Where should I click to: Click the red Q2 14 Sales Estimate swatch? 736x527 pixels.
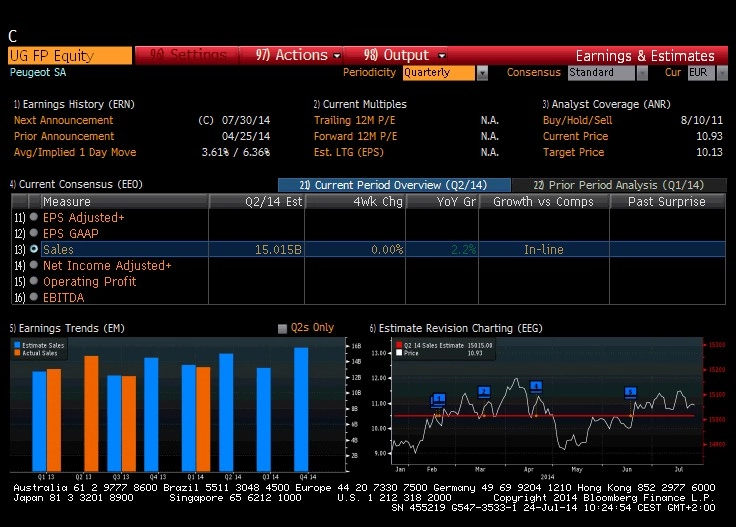(399, 345)
